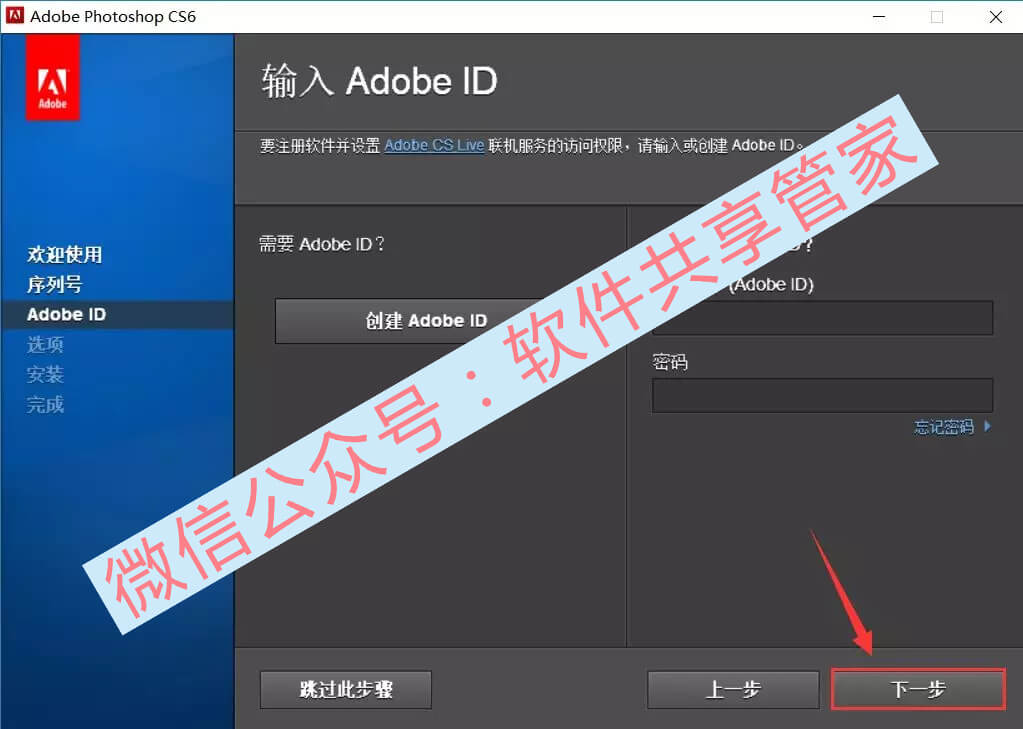Viewport: 1023px width, 729px height.
Task: Focus the Adobe ID email input field
Action: tap(822, 318)
